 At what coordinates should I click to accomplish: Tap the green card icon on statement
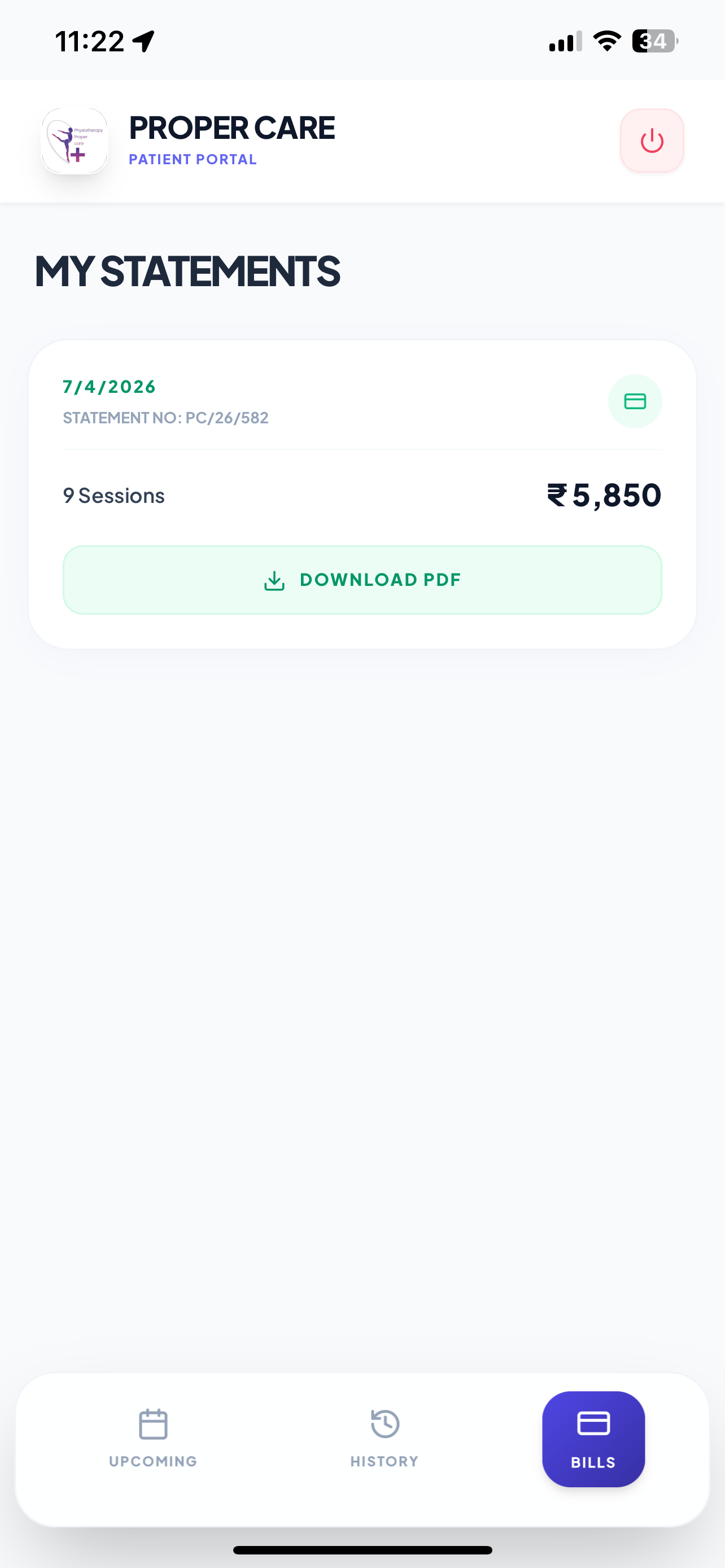(634, 401)
